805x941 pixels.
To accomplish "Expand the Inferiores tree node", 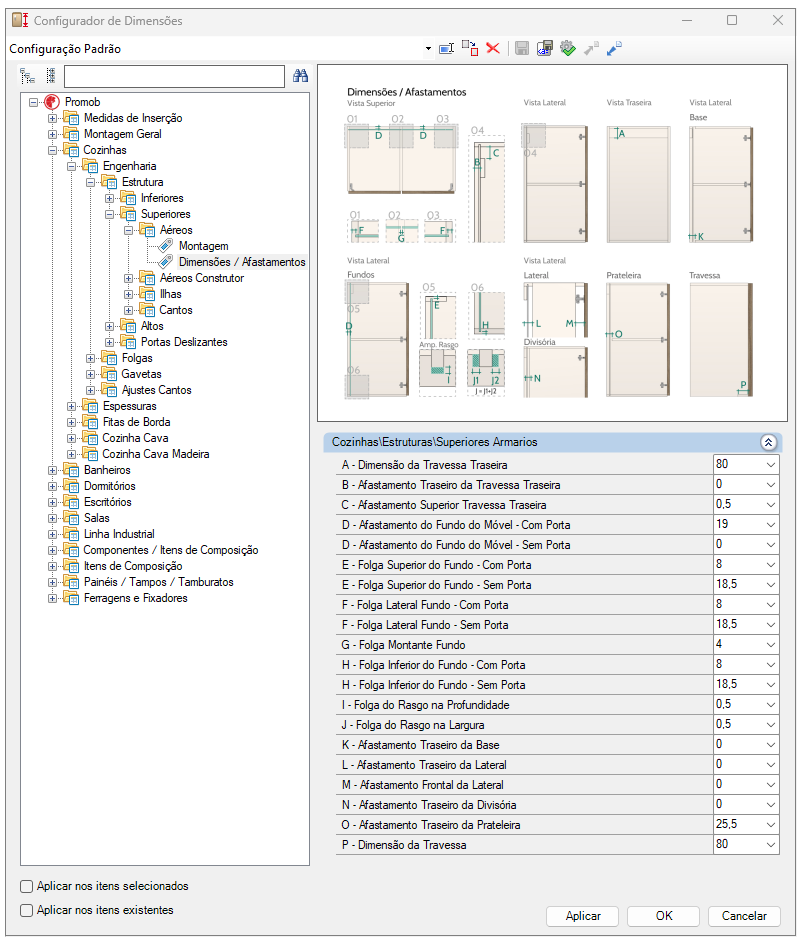I will (x=109, y=198).
